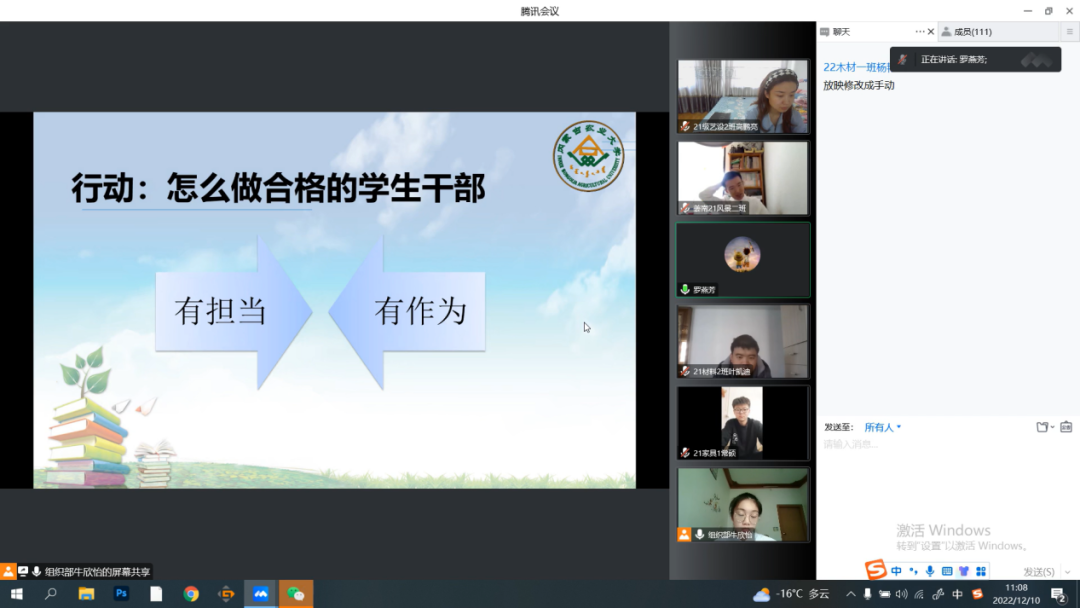Viewport: 1080px width, 608px height.
Task: Toggle Sogou Chinese/English input mode
Action: (896, 571)
